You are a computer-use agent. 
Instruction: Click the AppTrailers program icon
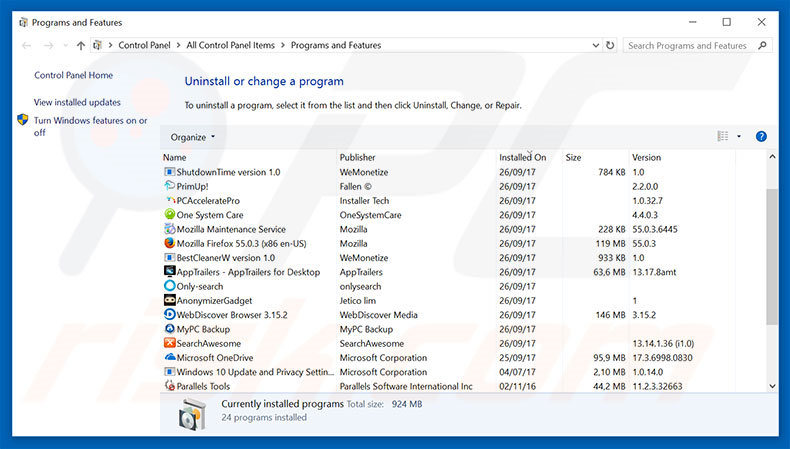pyautogui.click(x=169, y=271)
